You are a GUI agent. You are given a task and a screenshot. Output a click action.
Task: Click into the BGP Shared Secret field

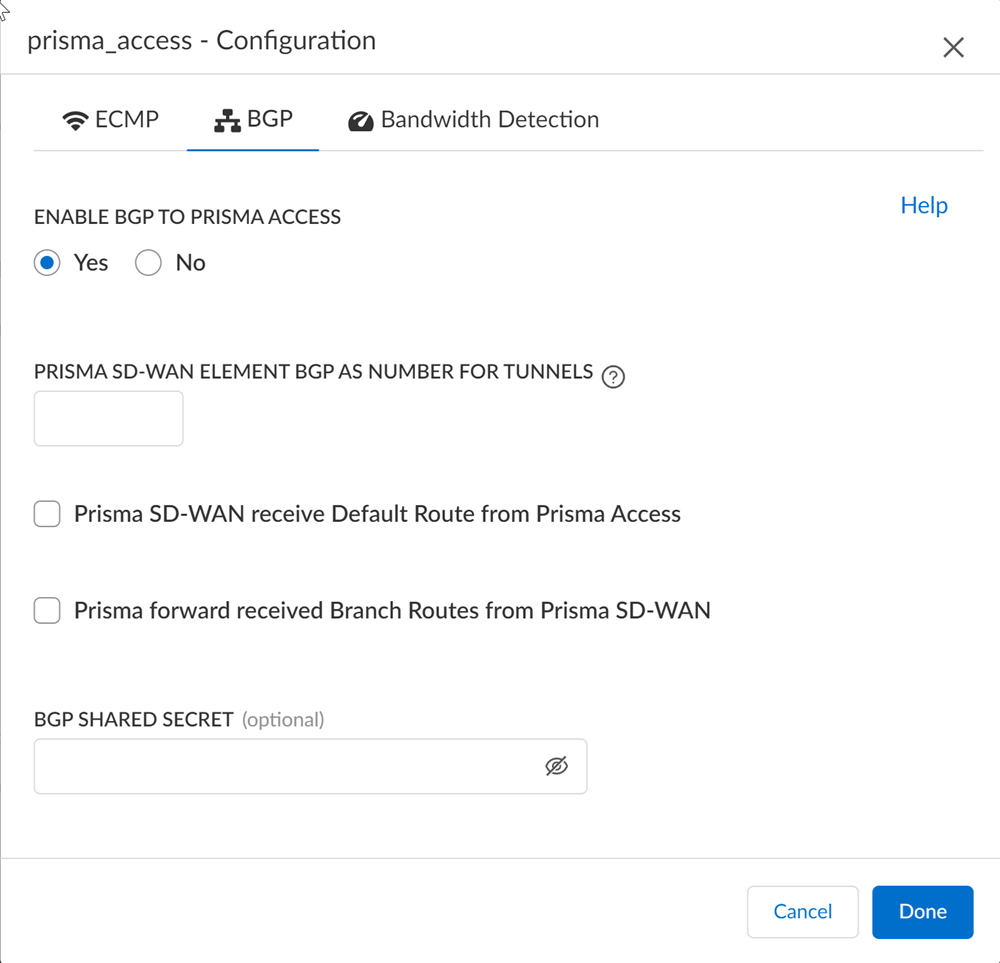pos(285,766)
